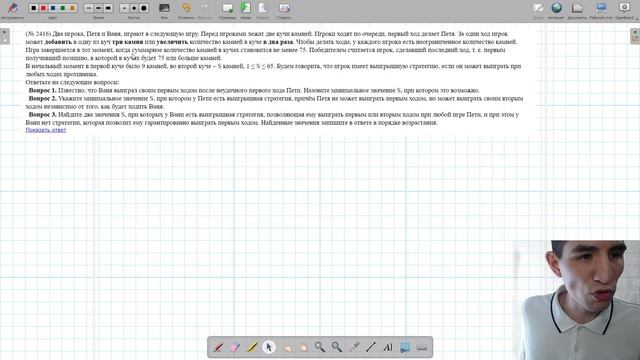Image resolution: width=640 pixels, height=360 pixels.
Task: Choose the black pen color
Action: pos(33,8)
